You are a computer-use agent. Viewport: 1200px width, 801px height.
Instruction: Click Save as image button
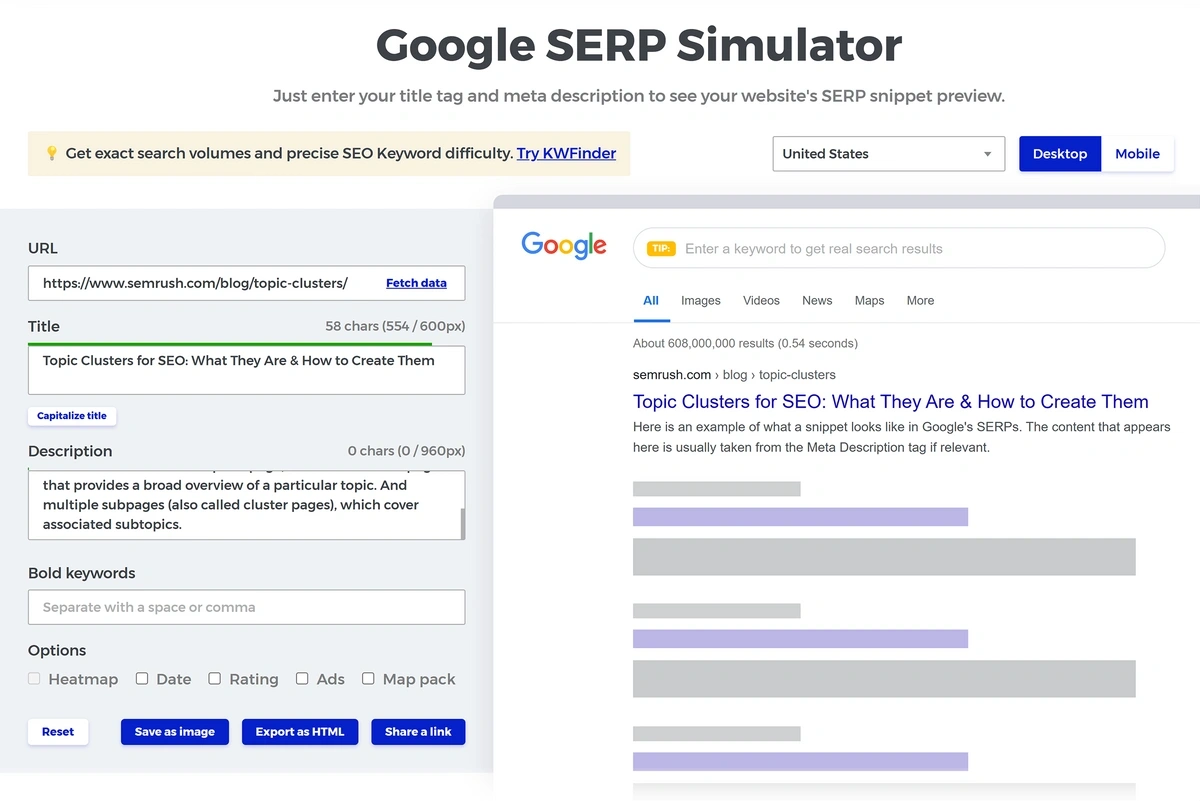[x=175, y=732]
